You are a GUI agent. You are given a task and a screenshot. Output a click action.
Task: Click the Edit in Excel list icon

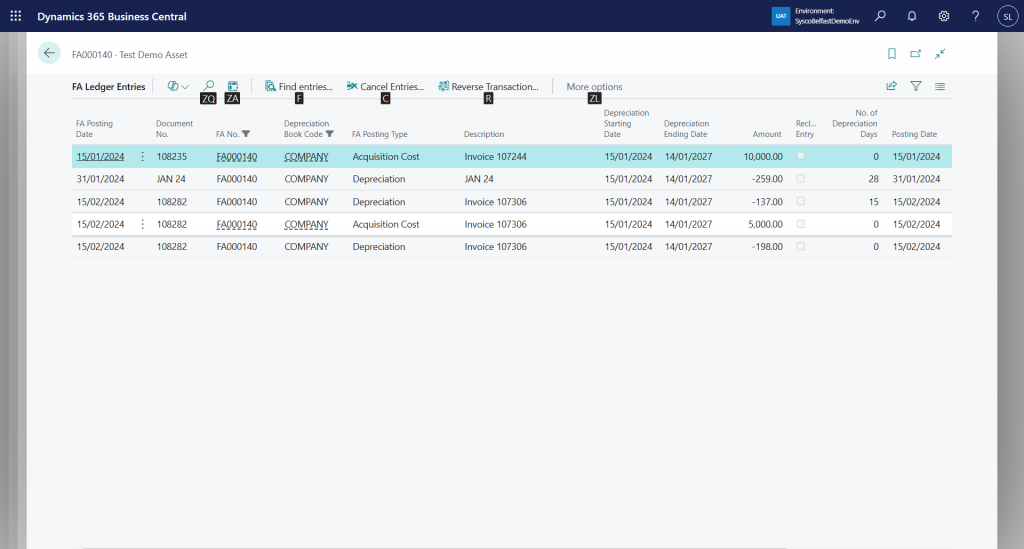[233, 87]
